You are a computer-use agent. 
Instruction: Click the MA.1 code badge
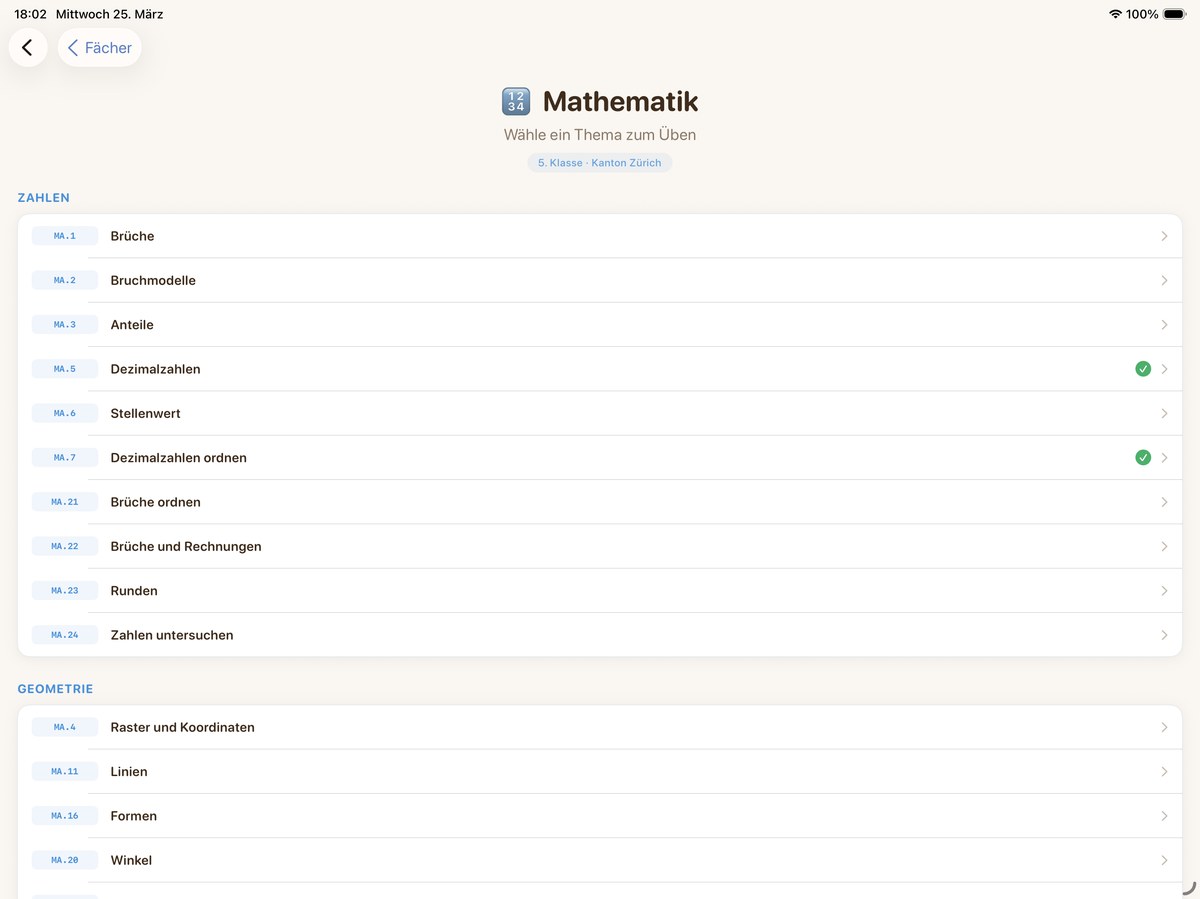point(65,236)
